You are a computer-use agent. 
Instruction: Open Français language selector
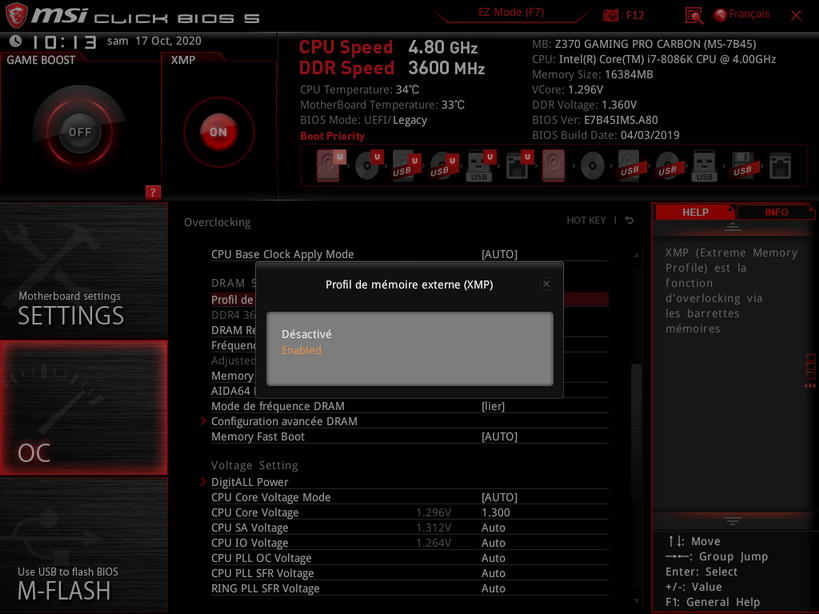(x=741, y=14)
